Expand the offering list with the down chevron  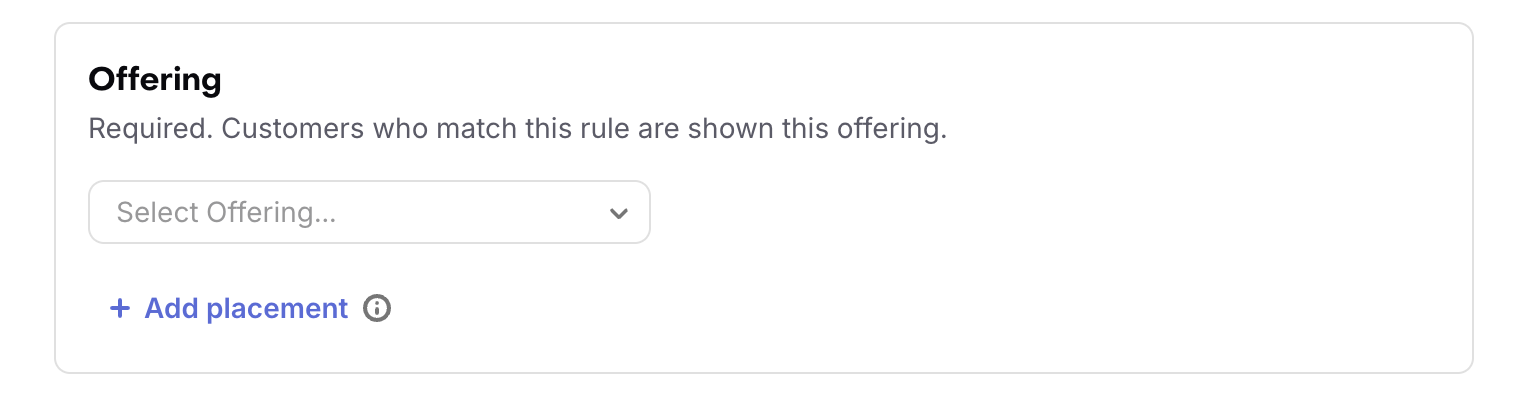point(619,213)
